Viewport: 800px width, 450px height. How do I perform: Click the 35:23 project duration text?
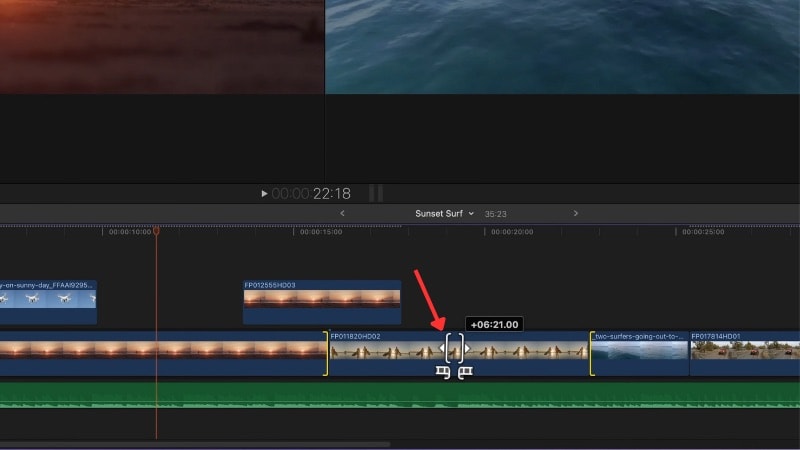[x=495, y=214]
